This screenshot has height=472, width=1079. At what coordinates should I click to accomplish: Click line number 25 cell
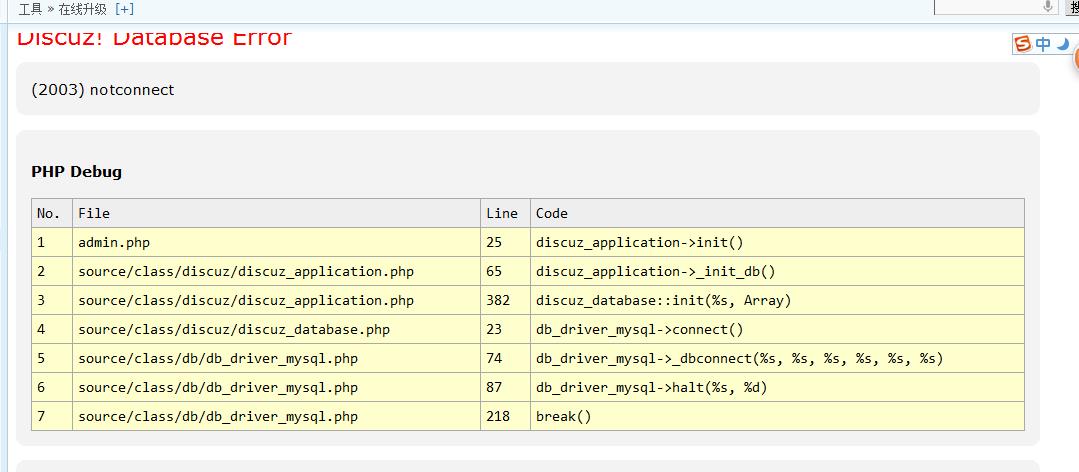pyautogui.click(x=505, y=242)
